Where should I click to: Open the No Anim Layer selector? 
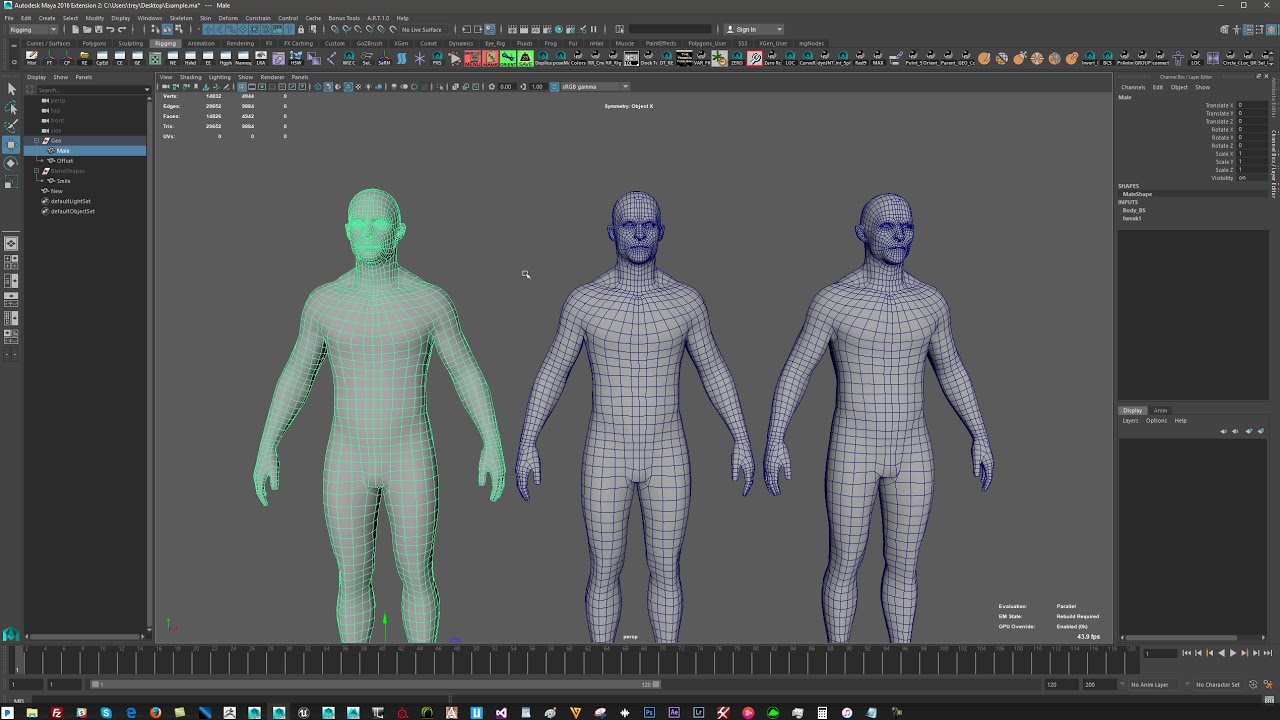pyautogui.click(x=1156, y=685)
